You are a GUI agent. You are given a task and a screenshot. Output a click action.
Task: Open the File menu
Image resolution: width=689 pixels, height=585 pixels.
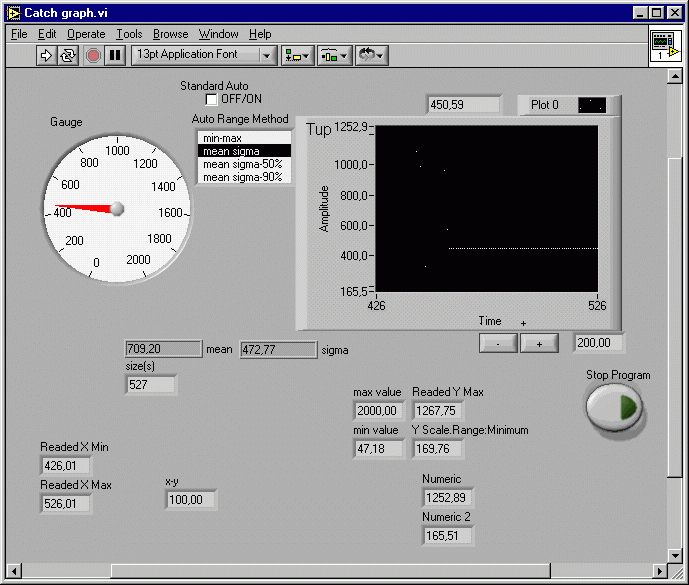pyautogui.click(x=19, y=34)
